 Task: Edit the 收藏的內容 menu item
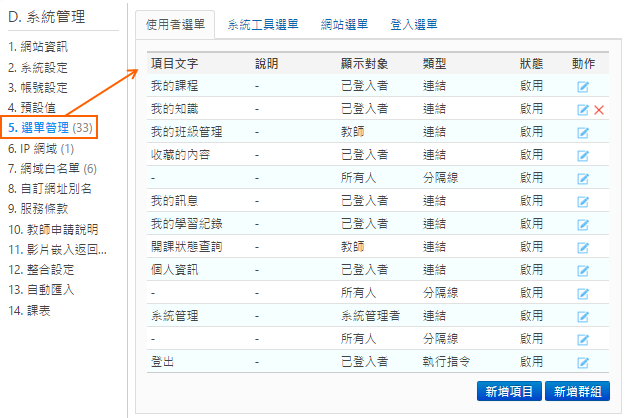583,155
